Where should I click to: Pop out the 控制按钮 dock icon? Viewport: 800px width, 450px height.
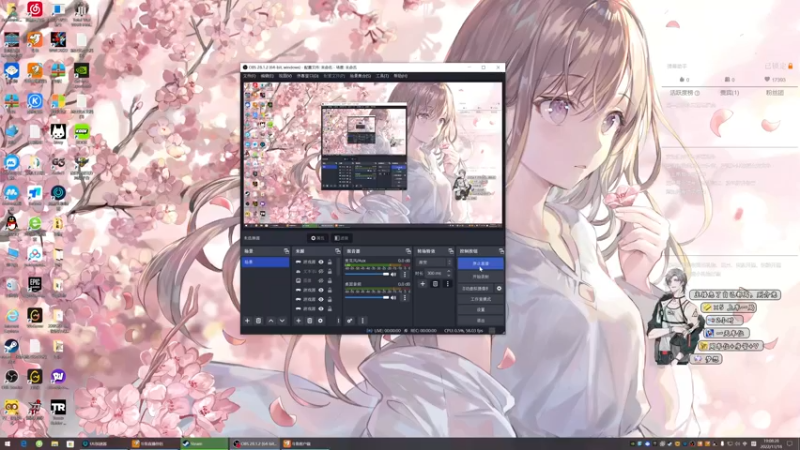(502, 251)
